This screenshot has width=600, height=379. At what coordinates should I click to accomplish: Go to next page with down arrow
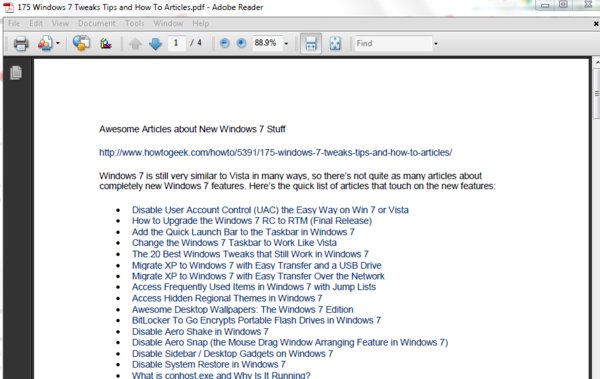tap(155, 44)
